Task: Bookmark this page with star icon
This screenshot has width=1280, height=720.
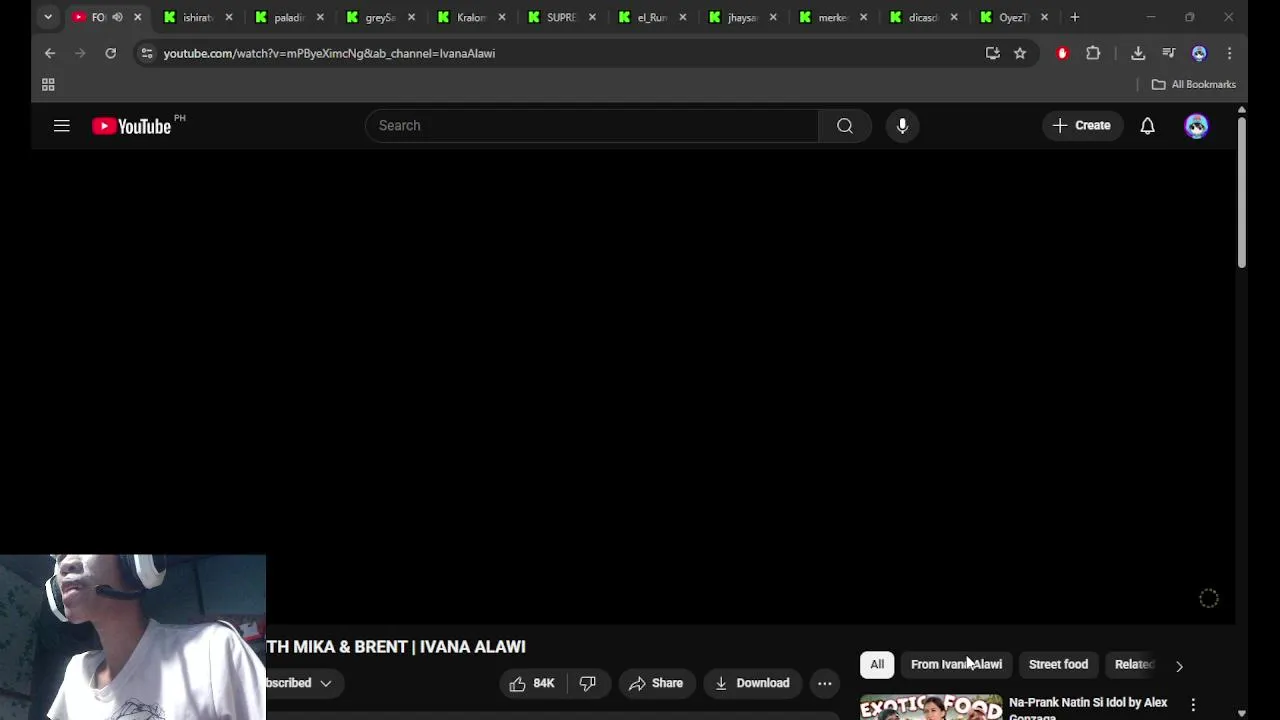Action: pyautogui.click(x=1020, y=53)
